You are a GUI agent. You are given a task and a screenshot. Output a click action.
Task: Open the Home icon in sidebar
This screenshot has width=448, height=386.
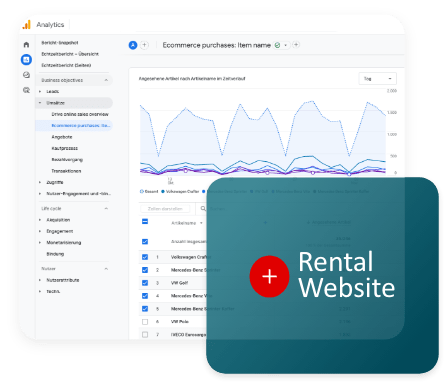[26, 45]
